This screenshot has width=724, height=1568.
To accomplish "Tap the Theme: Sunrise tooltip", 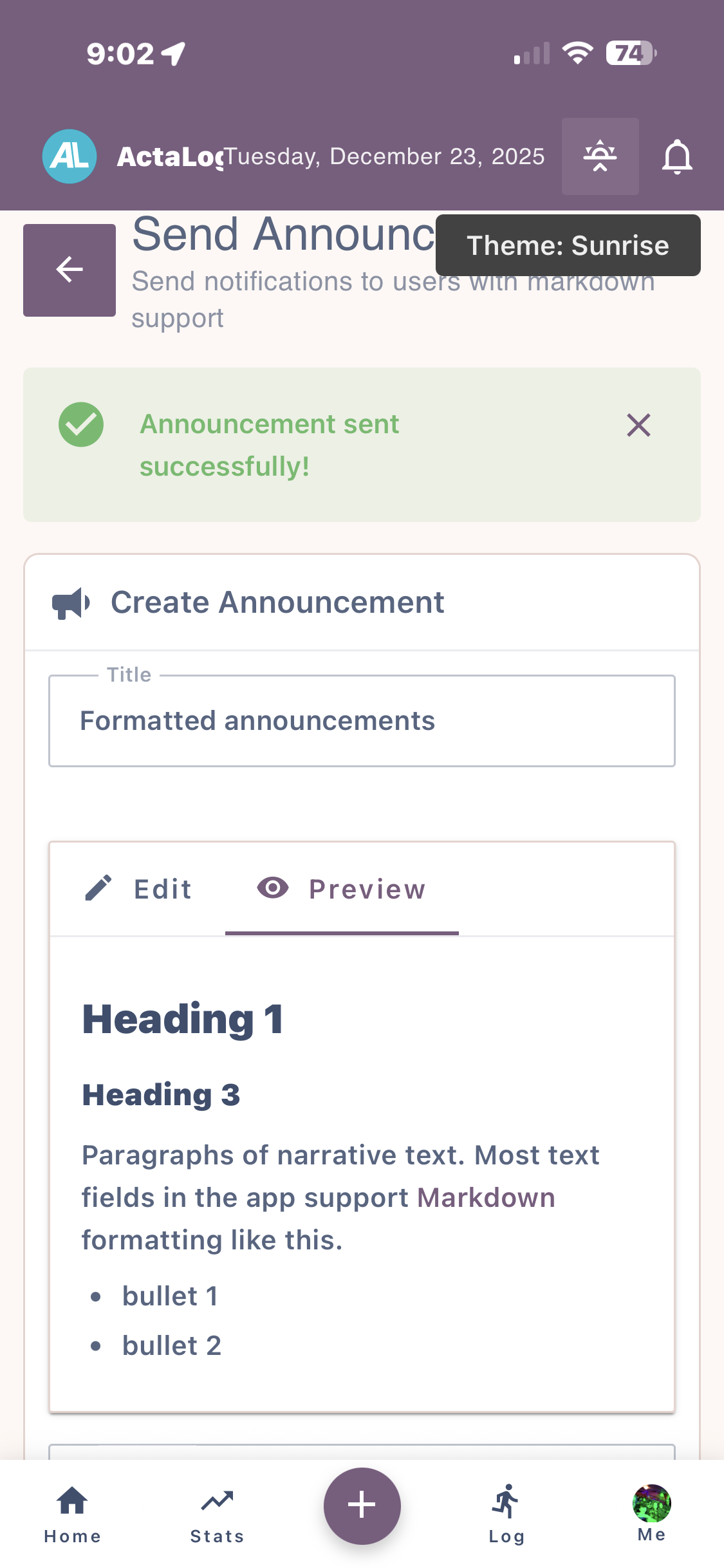I will (568, 245).
